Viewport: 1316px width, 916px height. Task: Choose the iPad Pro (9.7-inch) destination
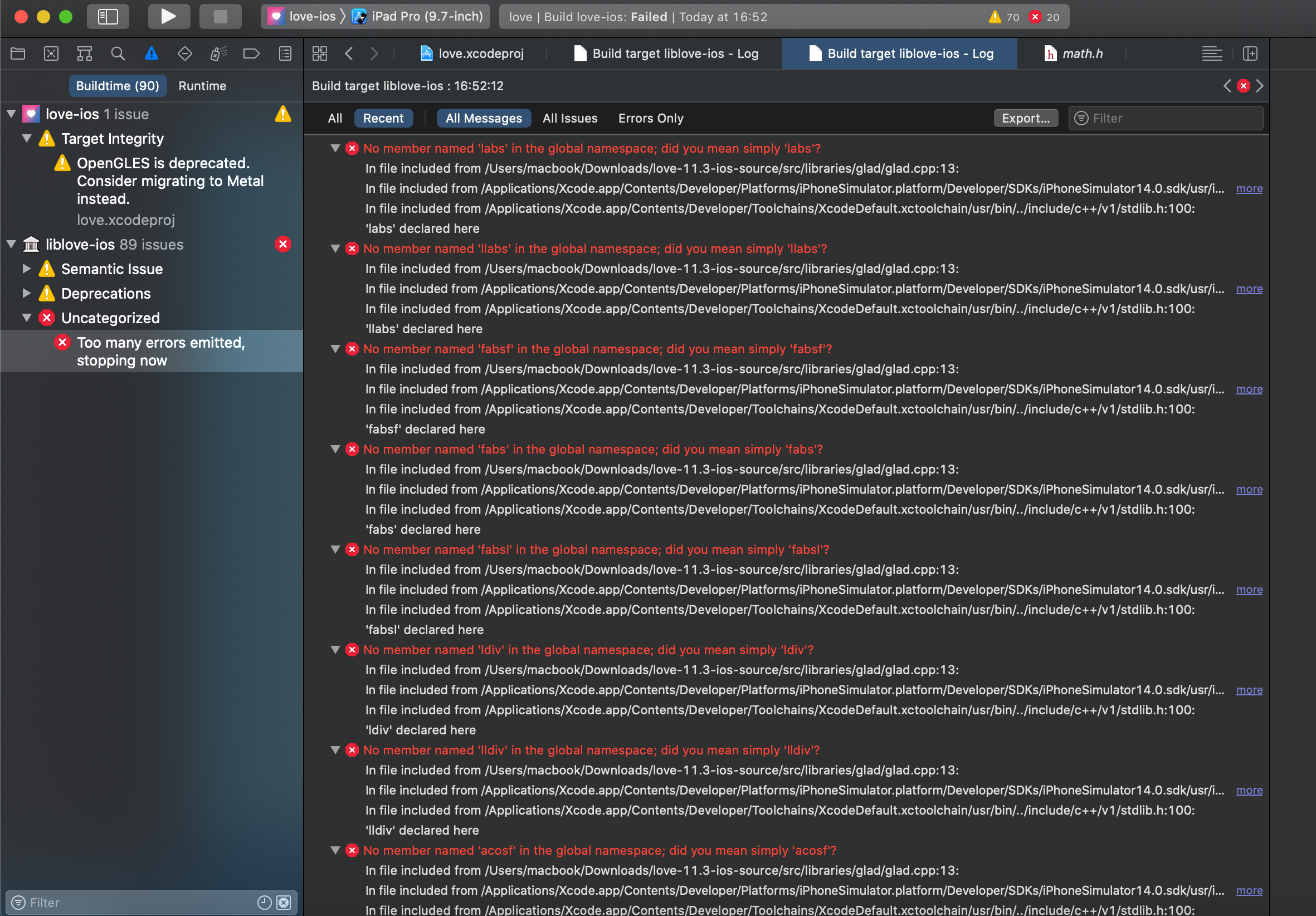coord(417,17)
